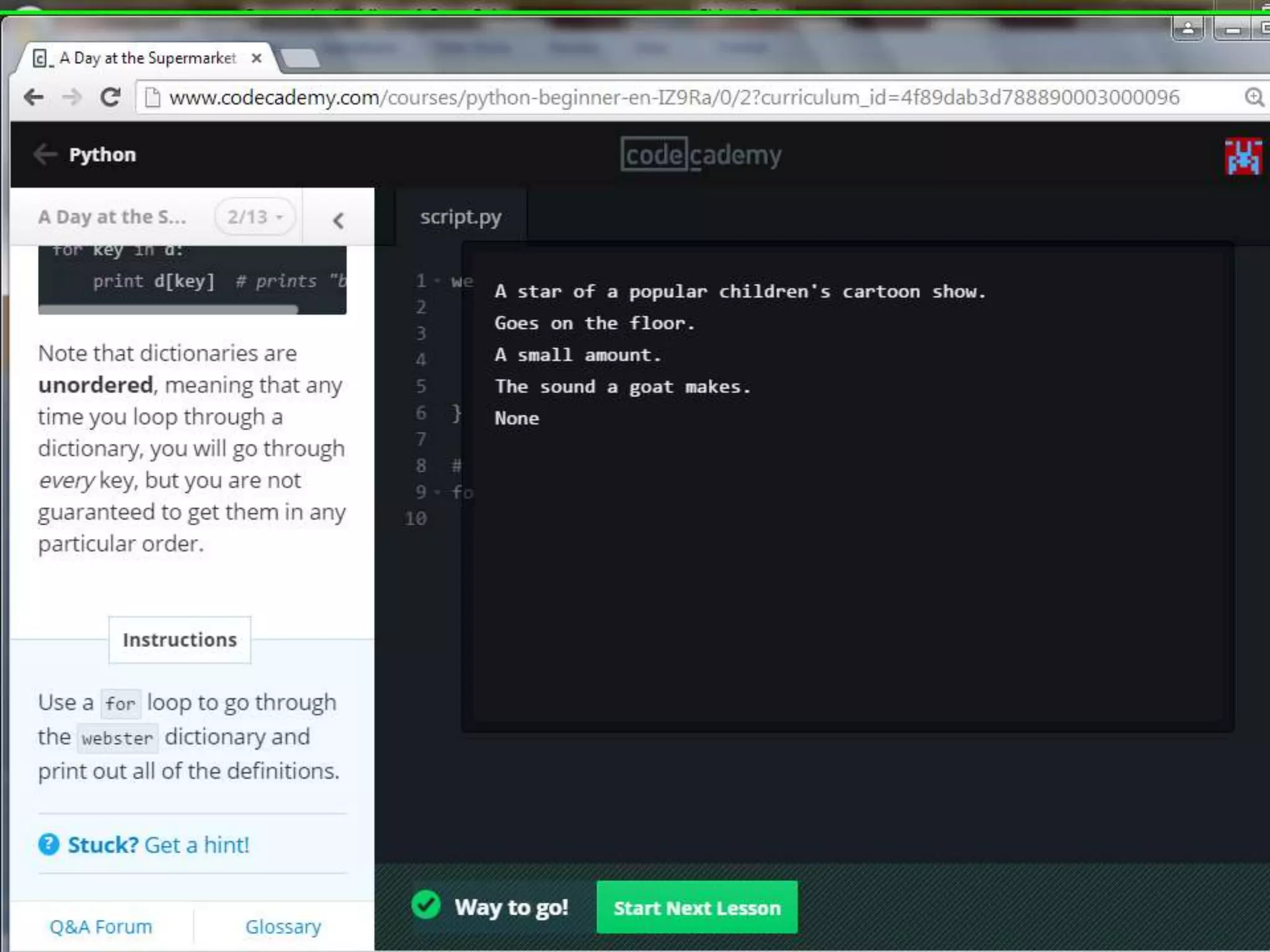This screenshot has width=1270, height=952.
Task: Click Start Next Lesson button
Action: coord(696,907)
